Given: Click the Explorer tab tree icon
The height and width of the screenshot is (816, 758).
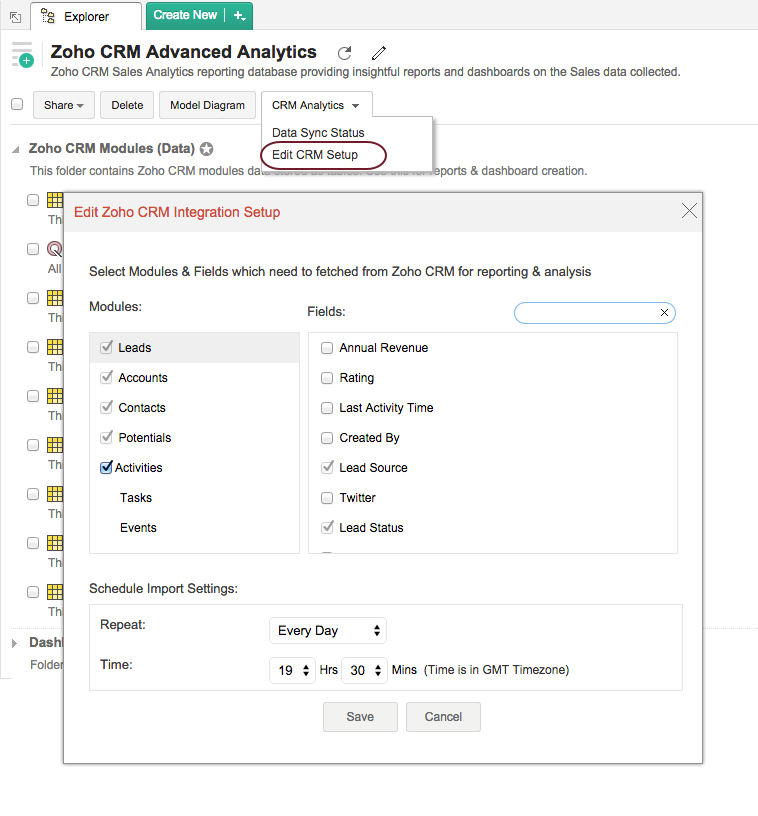Looking at the screenshot, I should pyautogui.click(x=48, y=16).
